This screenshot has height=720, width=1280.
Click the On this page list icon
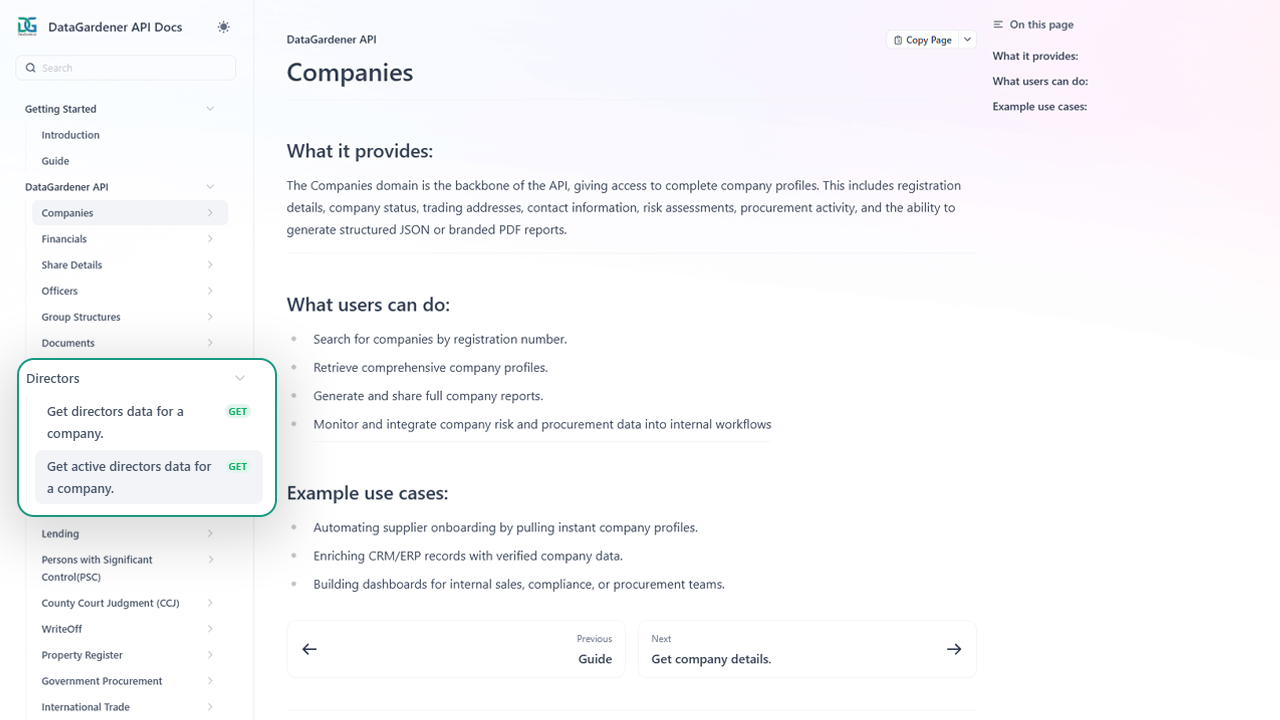point(998,25)
